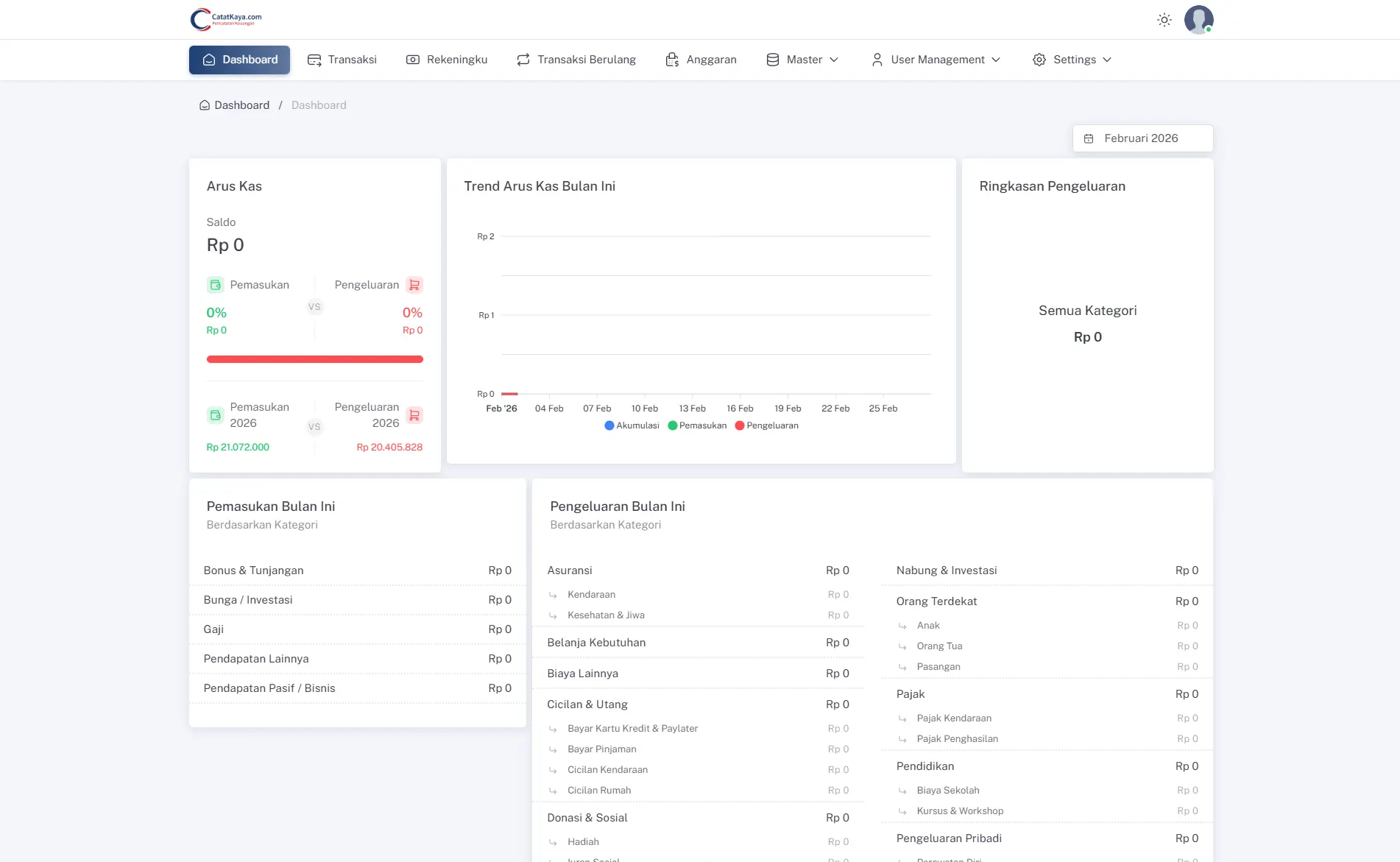Click the home icon in breadcrumb

click(205, 105)
